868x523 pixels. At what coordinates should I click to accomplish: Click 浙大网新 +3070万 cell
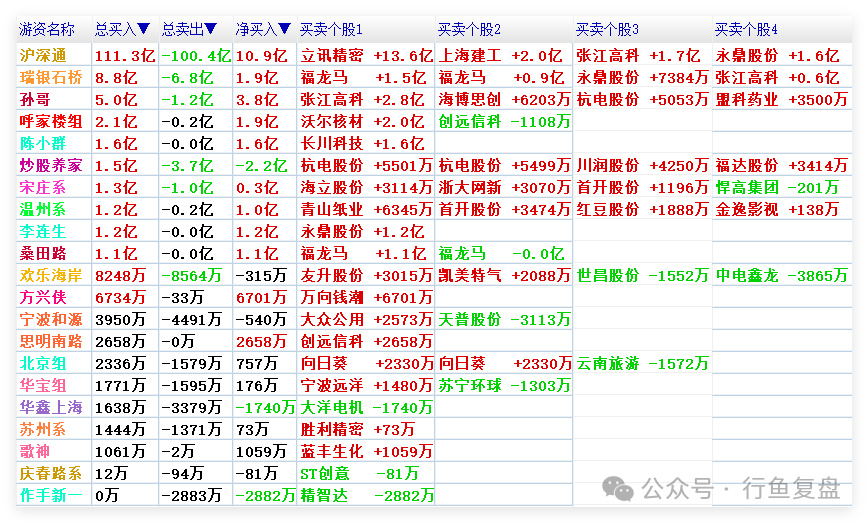click(x=504, y=188)
